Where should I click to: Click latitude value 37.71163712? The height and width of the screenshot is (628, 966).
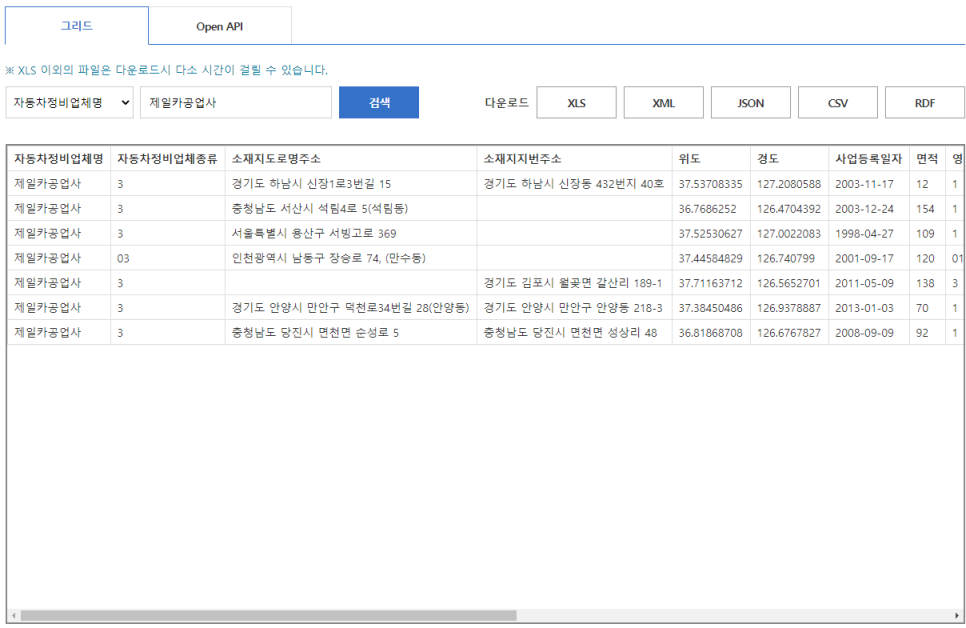pyautogui.click(x=710, y=283)
